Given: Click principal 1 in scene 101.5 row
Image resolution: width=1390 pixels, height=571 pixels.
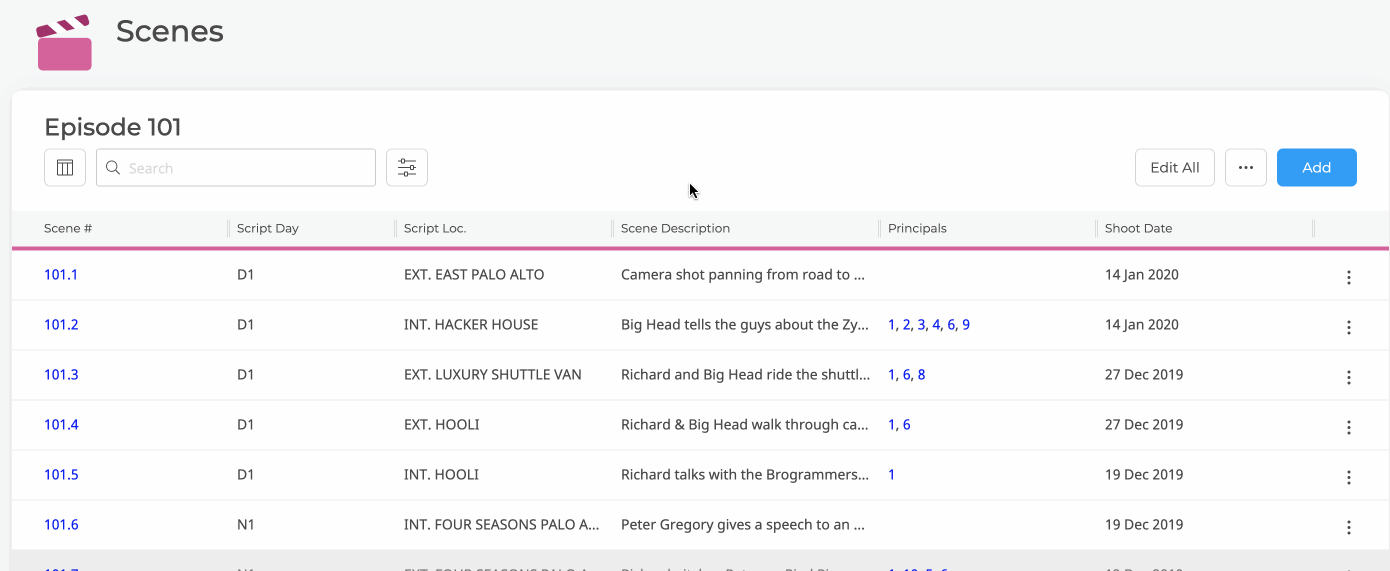Looking at the screenshot, I should [891, 474].
